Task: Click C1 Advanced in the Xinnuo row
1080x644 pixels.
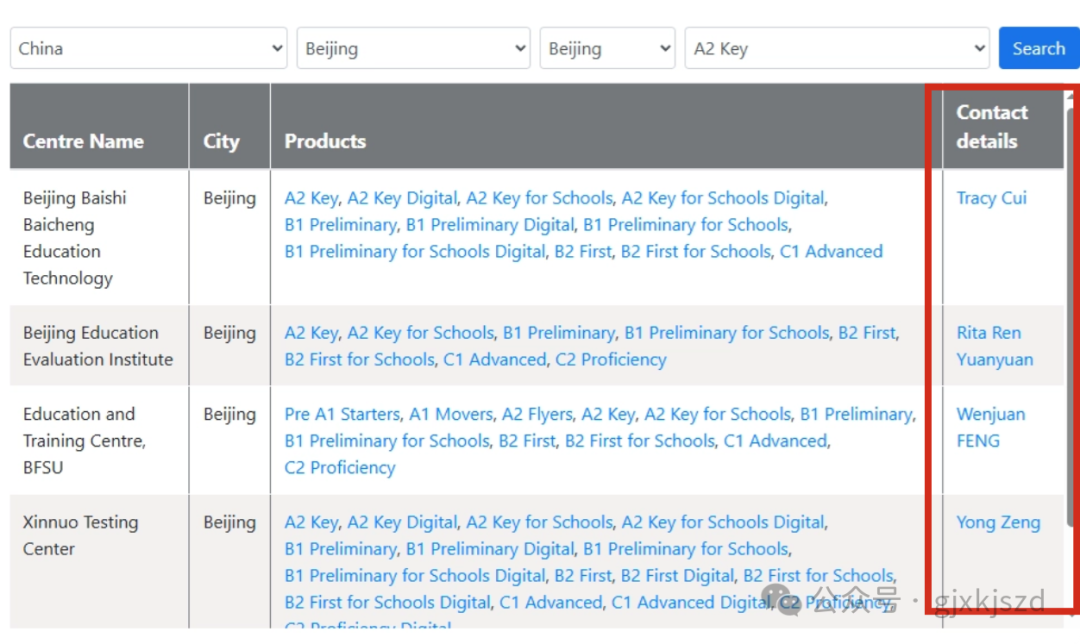Action: click(x=551, y=603)
